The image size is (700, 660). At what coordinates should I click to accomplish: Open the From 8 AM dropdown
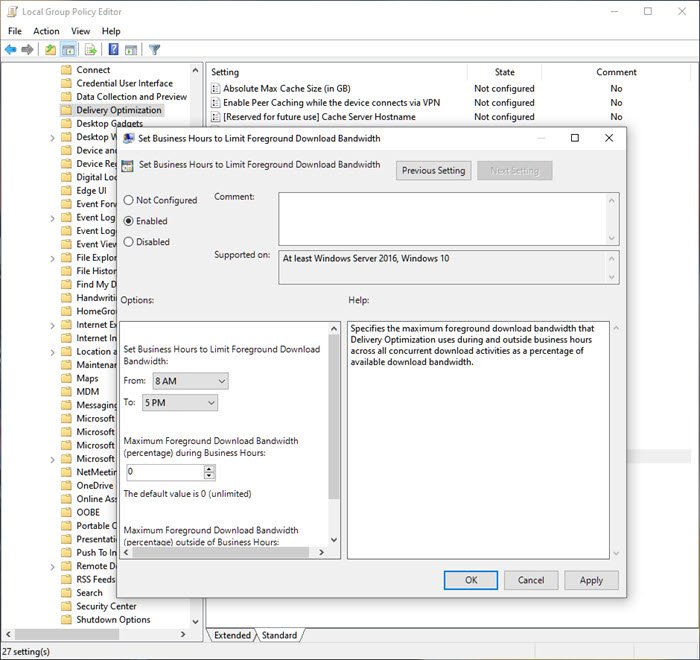pyautogui.click(x=190, y=381)
